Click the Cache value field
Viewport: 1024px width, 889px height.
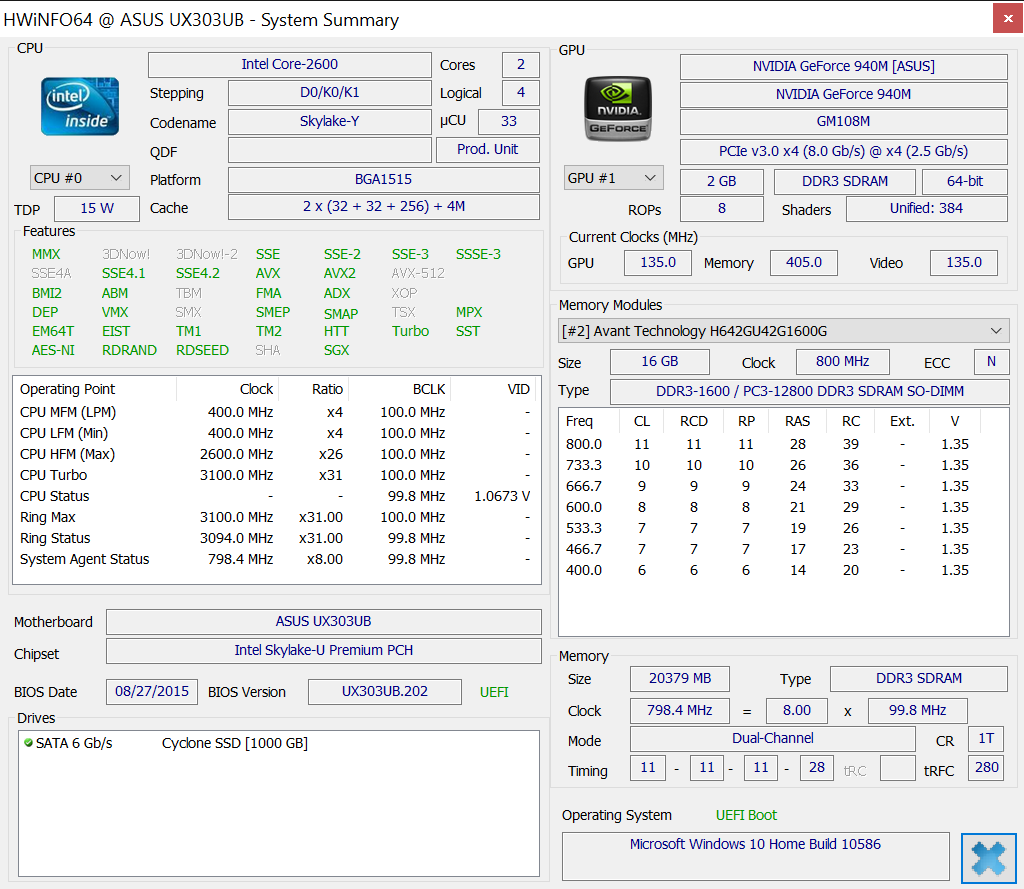coord(383,207)
